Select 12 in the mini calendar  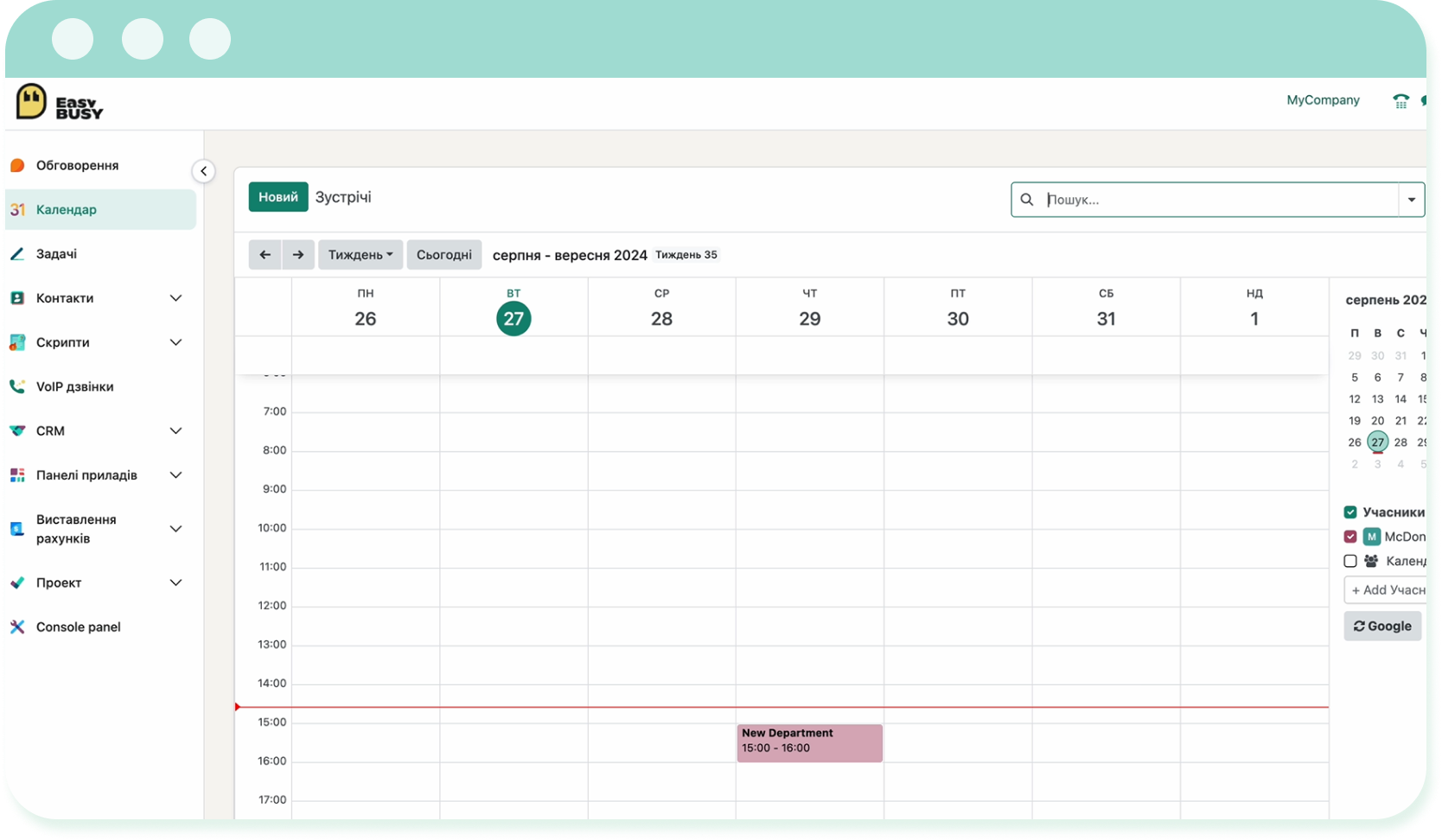coord(1355,398)
